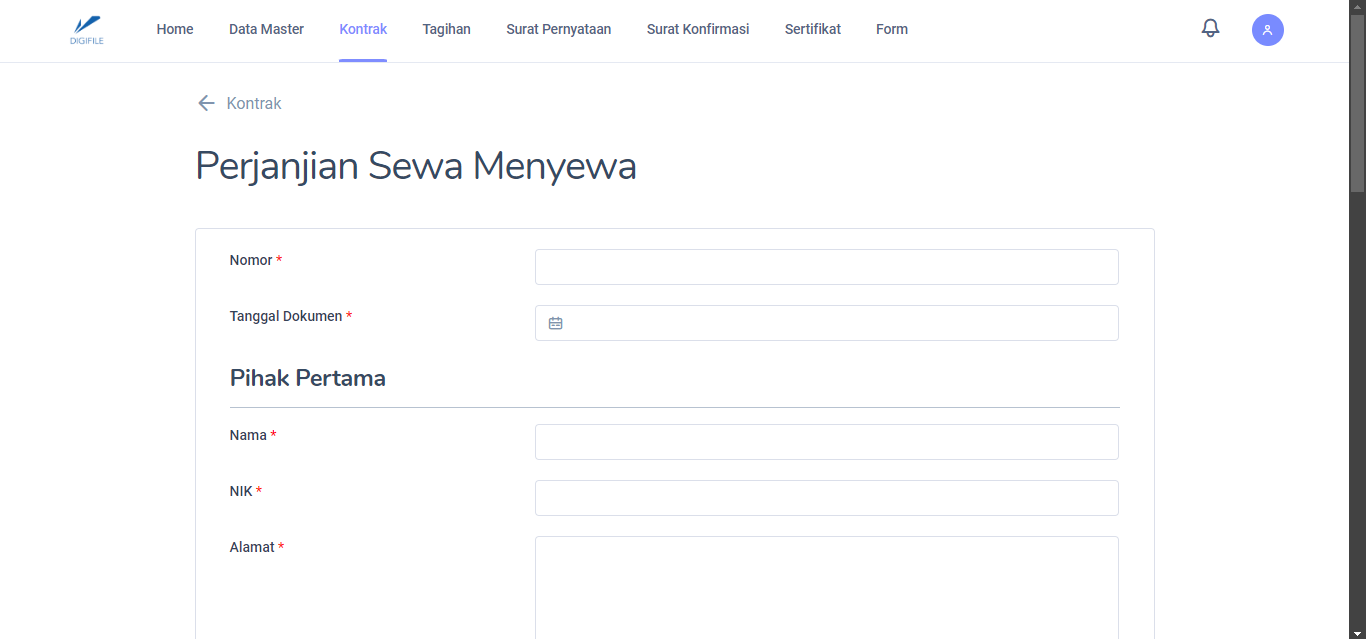This screenshot has height=639, width=1366.
Task: Click inside the Alamat text area
Action: (826, 590)
